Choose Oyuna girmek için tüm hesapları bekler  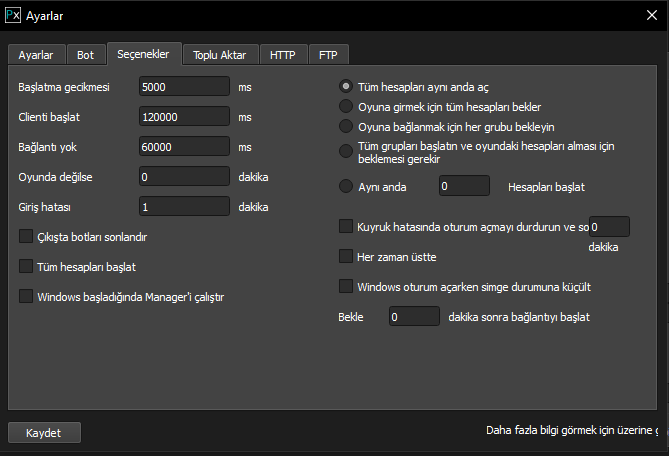[x=347, y=107]
